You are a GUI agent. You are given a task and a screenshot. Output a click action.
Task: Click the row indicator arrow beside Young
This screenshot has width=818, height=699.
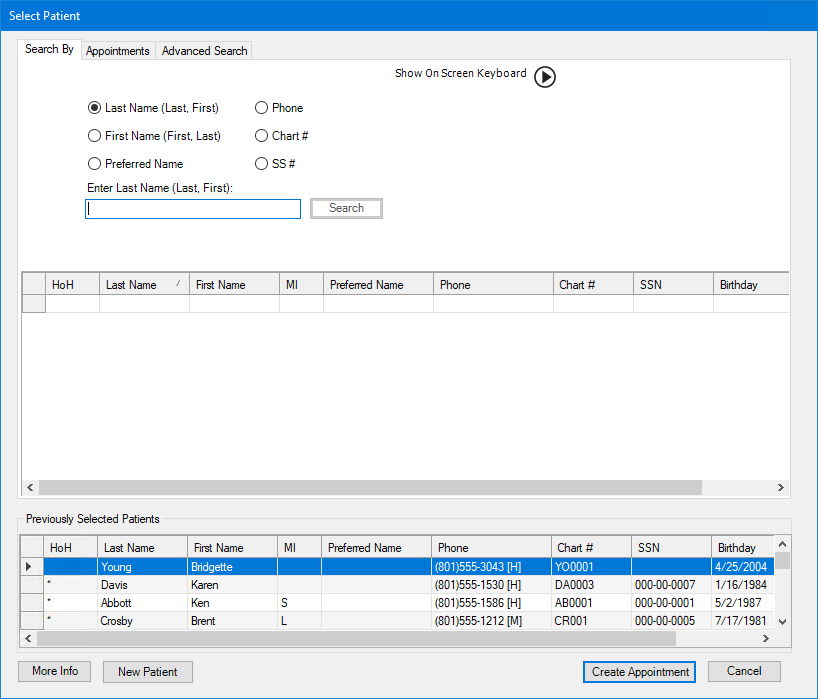coord(28,567)
